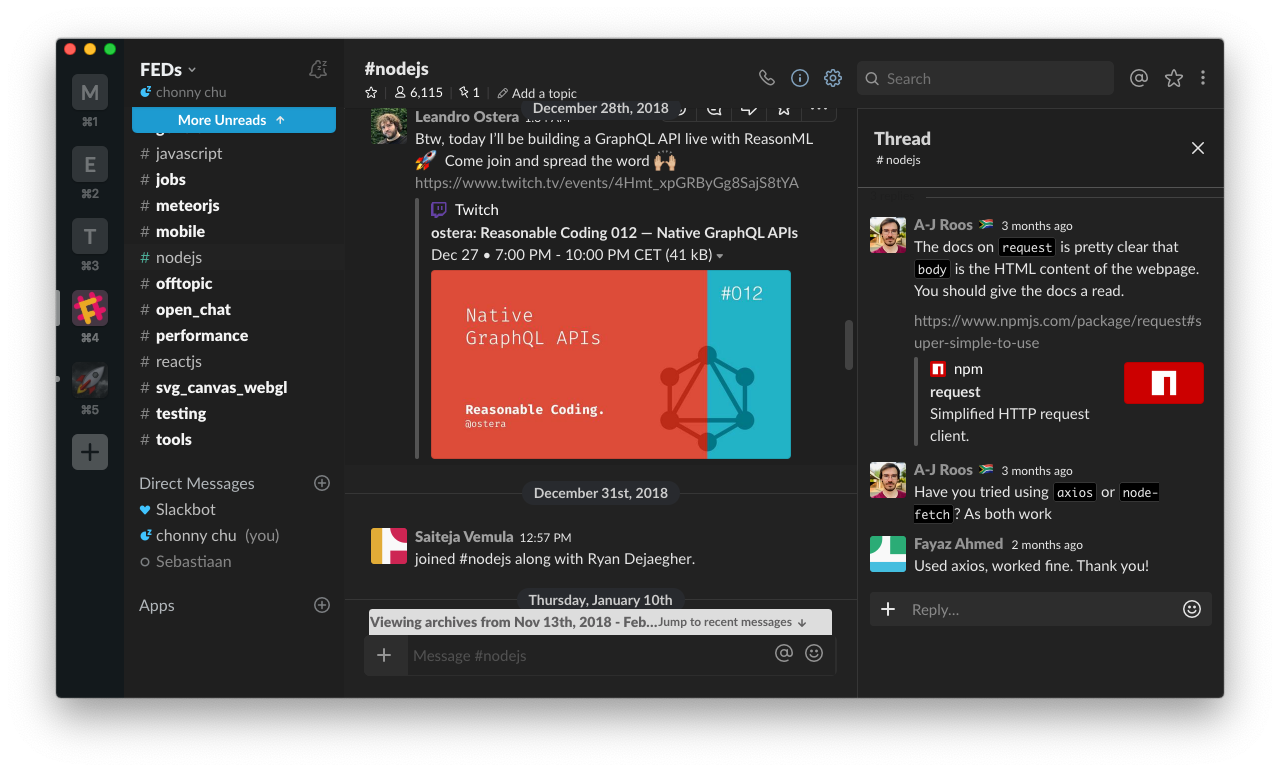Open more items three-dot menu
The height and width of the screenshot is (772, 1280).
tap(1203, 78)
